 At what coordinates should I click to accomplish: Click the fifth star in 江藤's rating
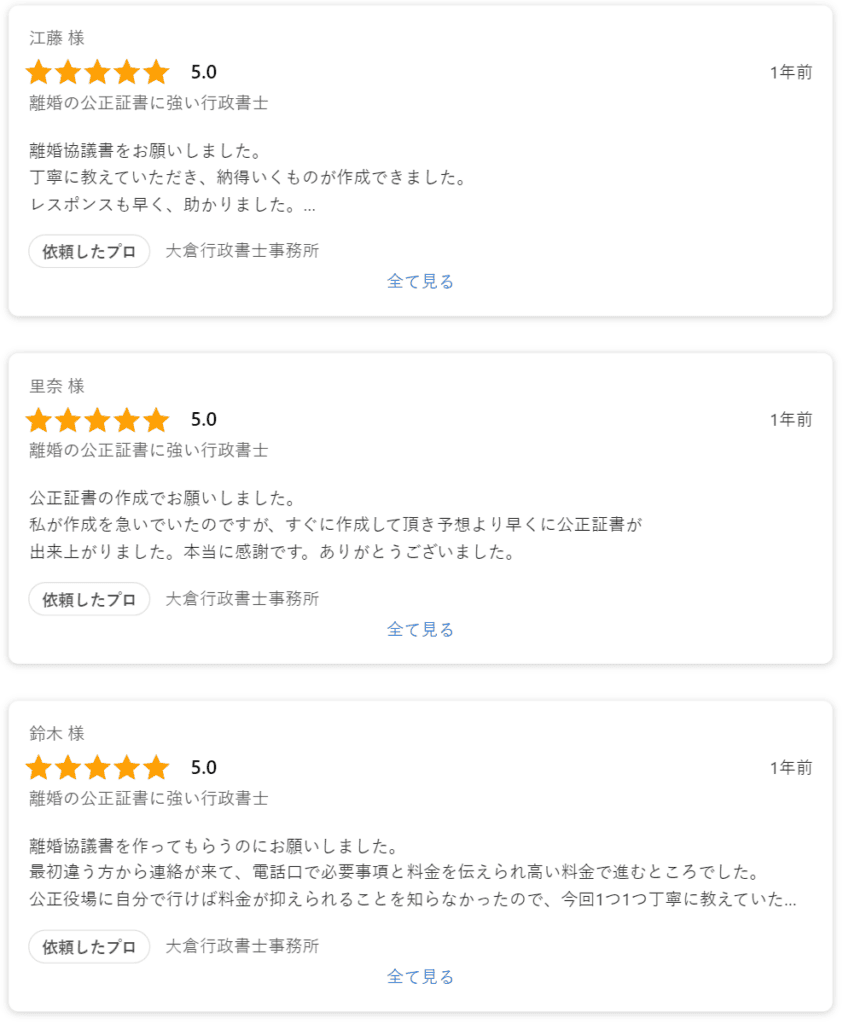(x=156, y=72)
